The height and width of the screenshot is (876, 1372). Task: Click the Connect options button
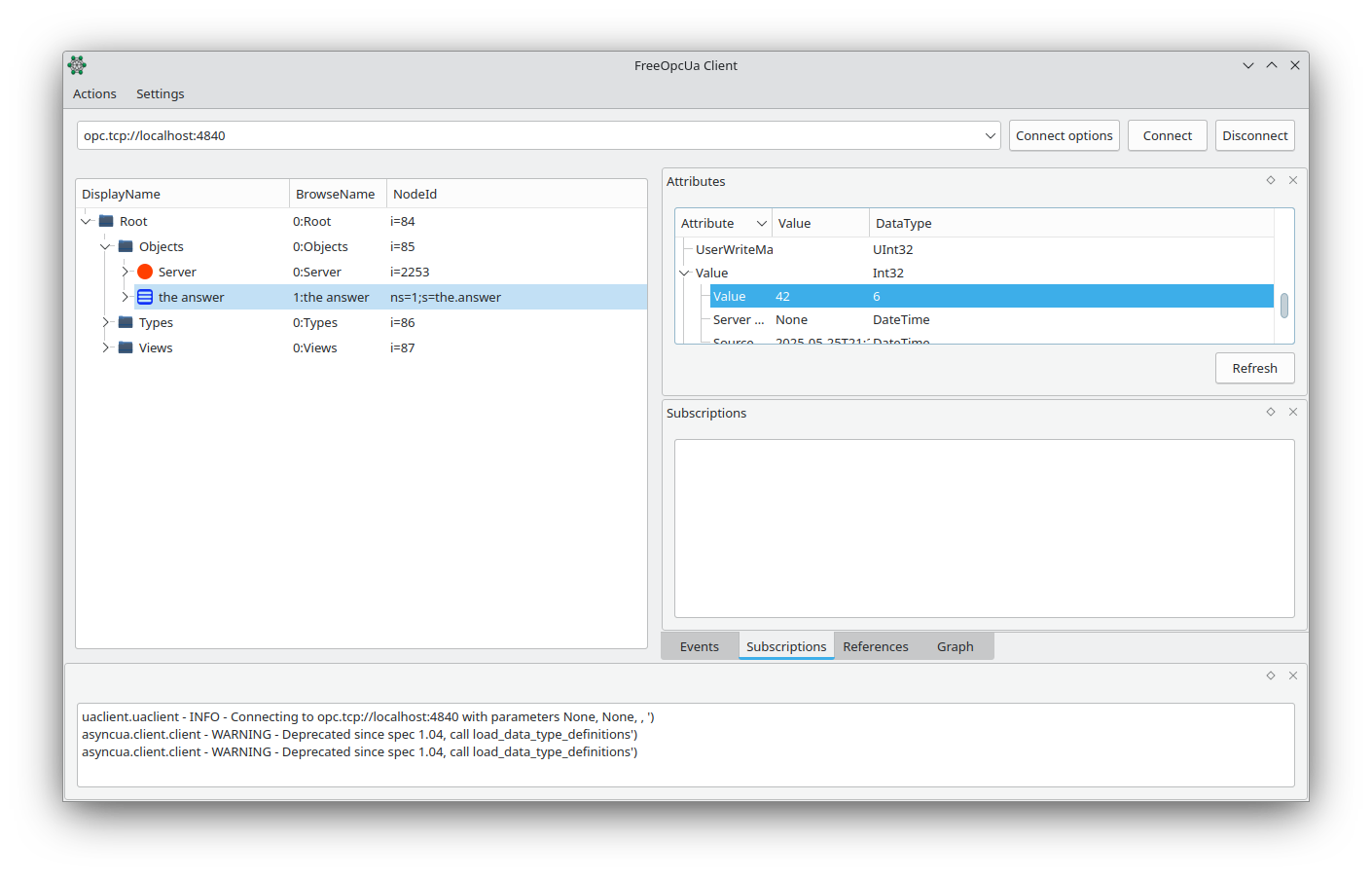click(x=1065, y=135)
